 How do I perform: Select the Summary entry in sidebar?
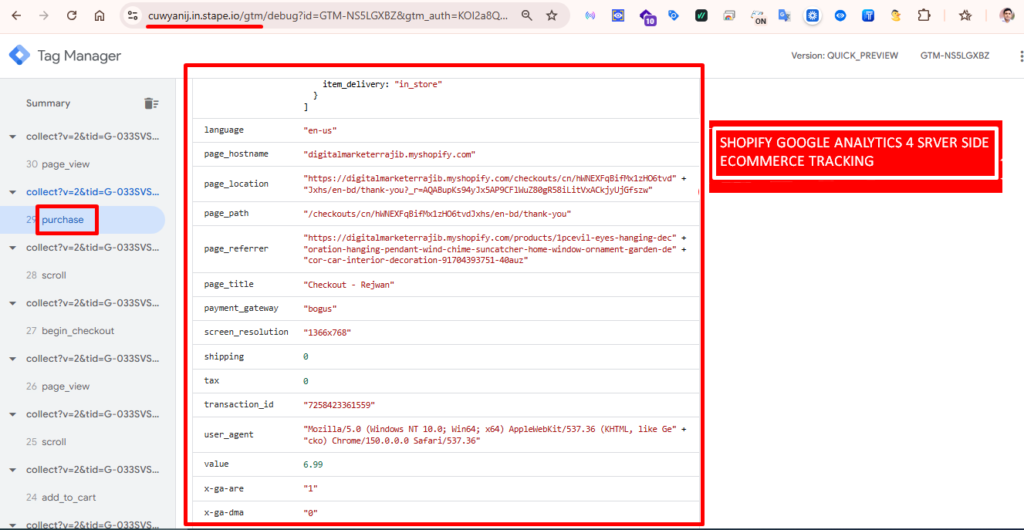pyautogui.click(x=48, y=103)
